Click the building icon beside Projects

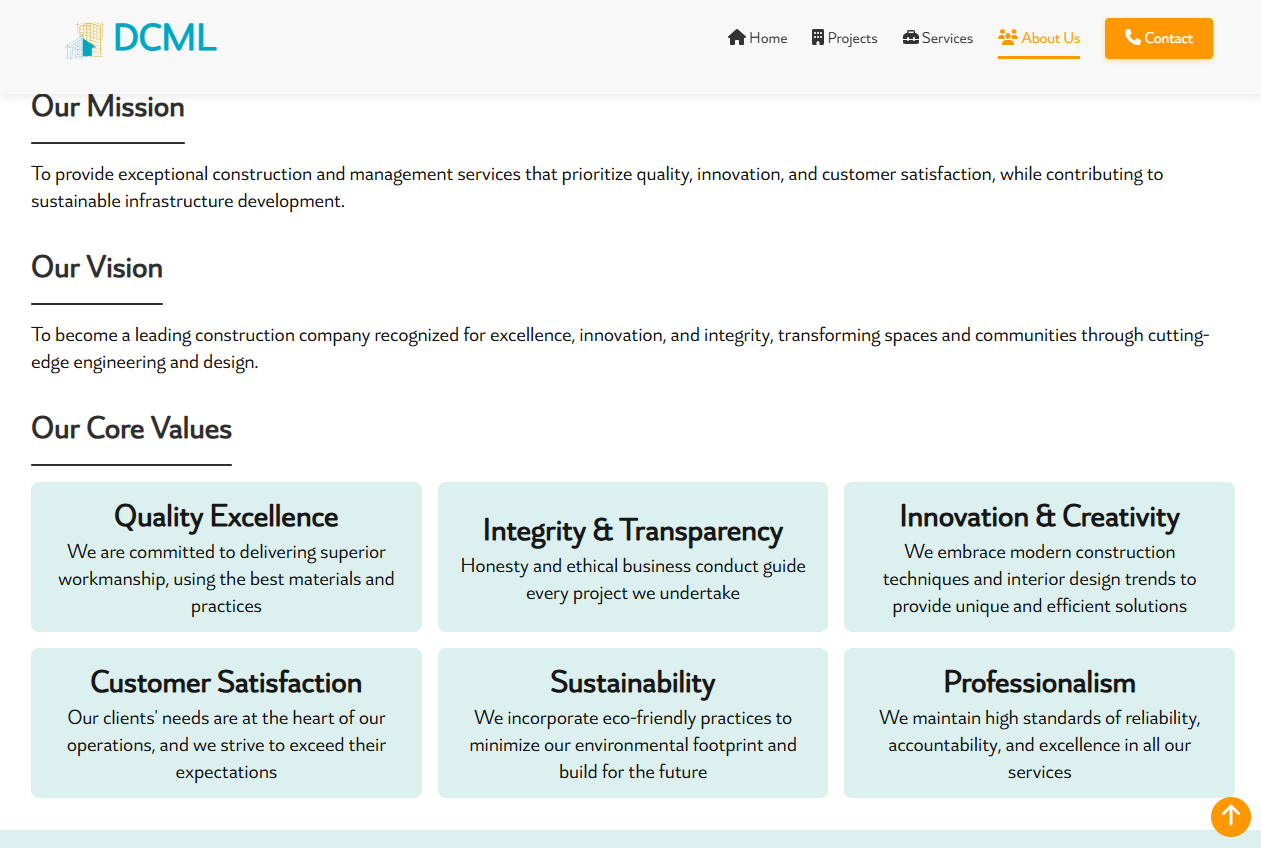point(818,38)
